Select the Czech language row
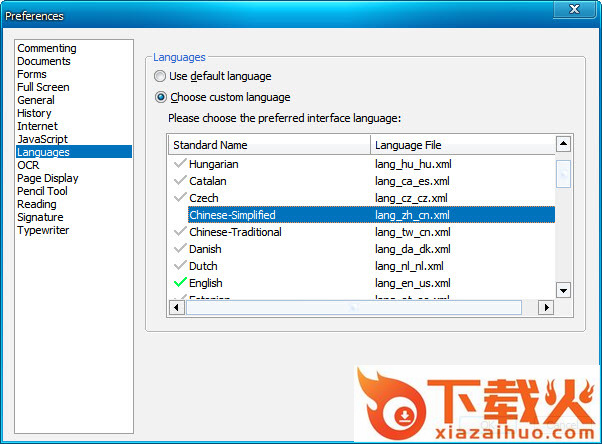Image resolution: width=602 pixels, height=444 pixels. point(203,198)
